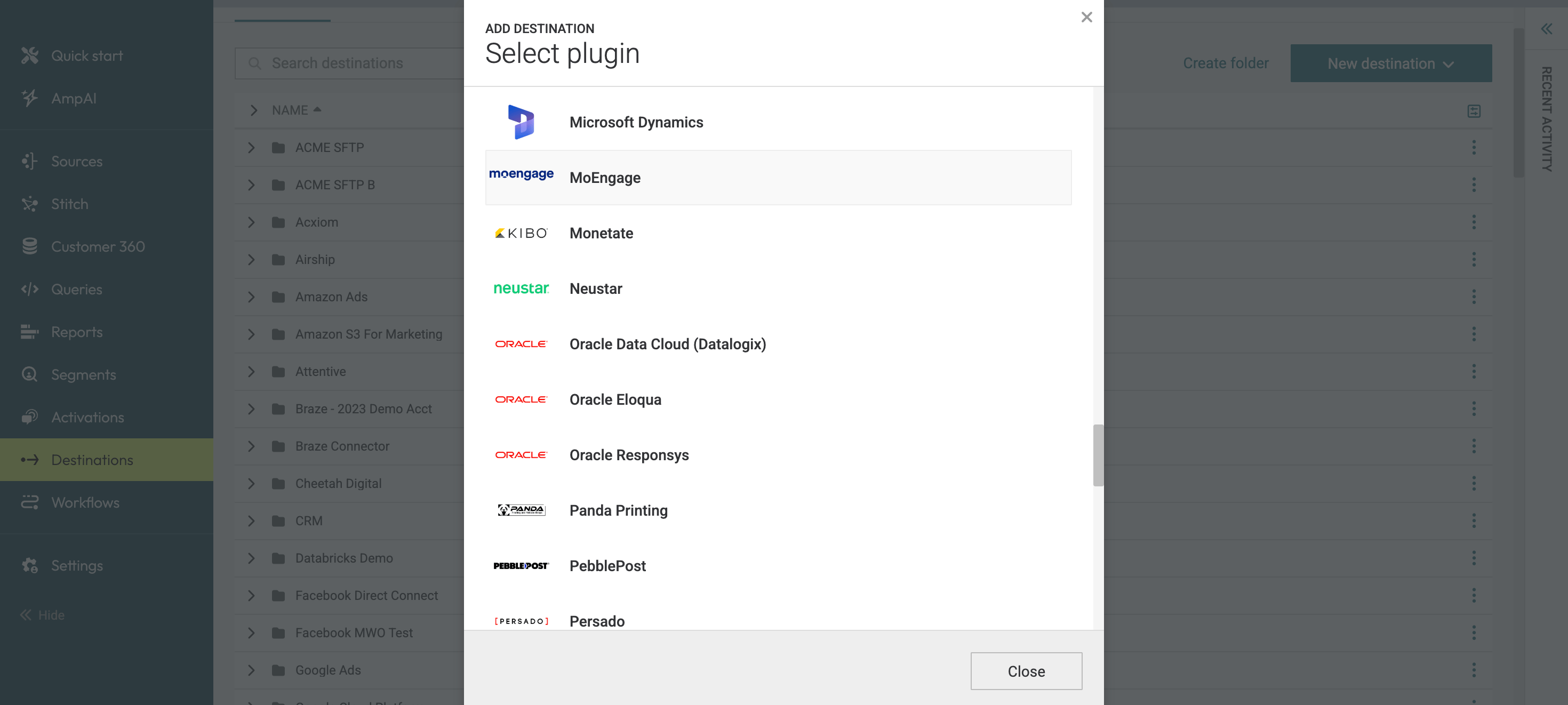
Task: Expand the Attentive folder
Action: pyautogui.click(x=251, y=371)
